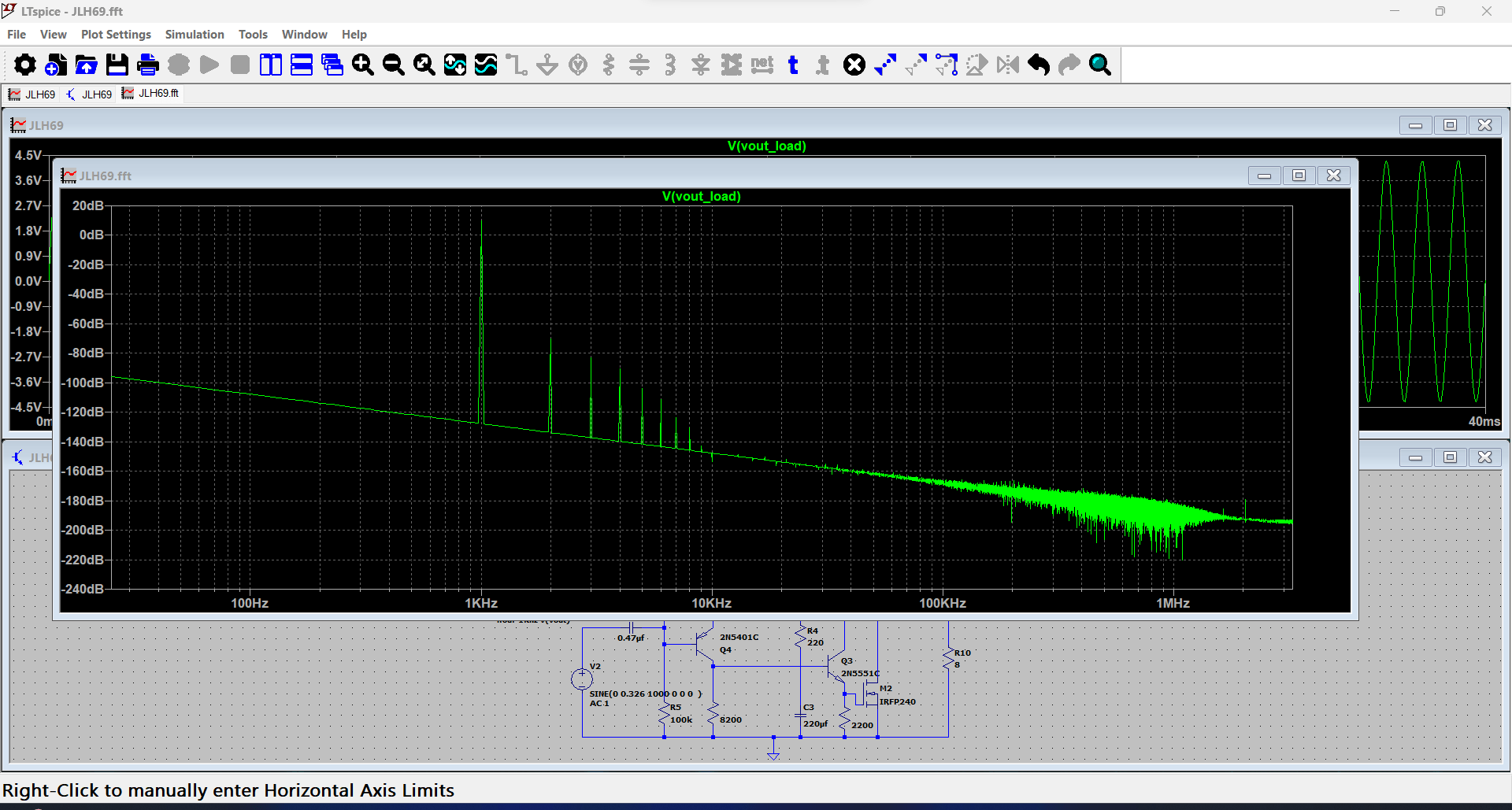Cascade windows icon
Viewport: 1512px width, 810px height.
(x=332, y=65)
